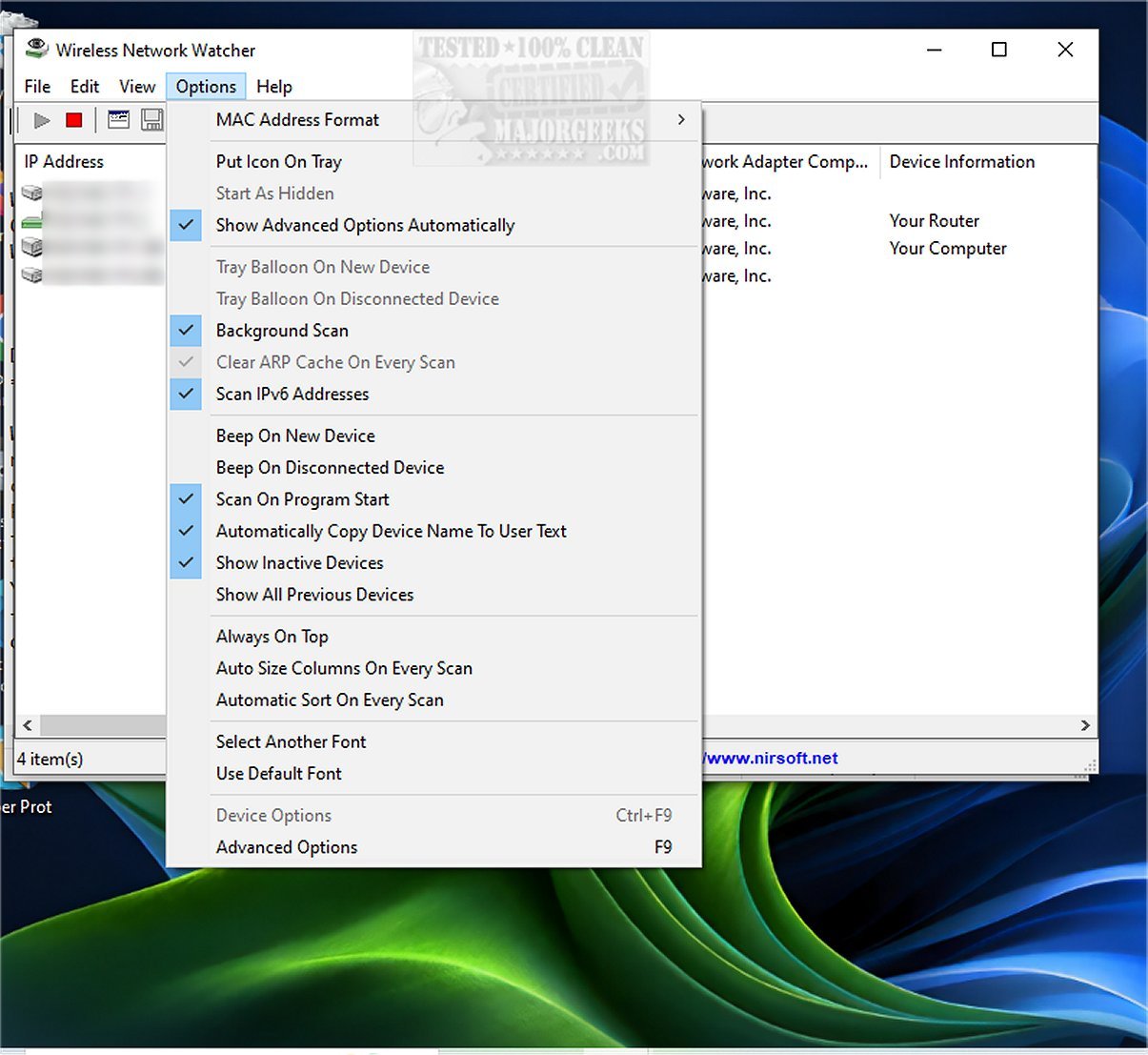Open the File menu

37,87
